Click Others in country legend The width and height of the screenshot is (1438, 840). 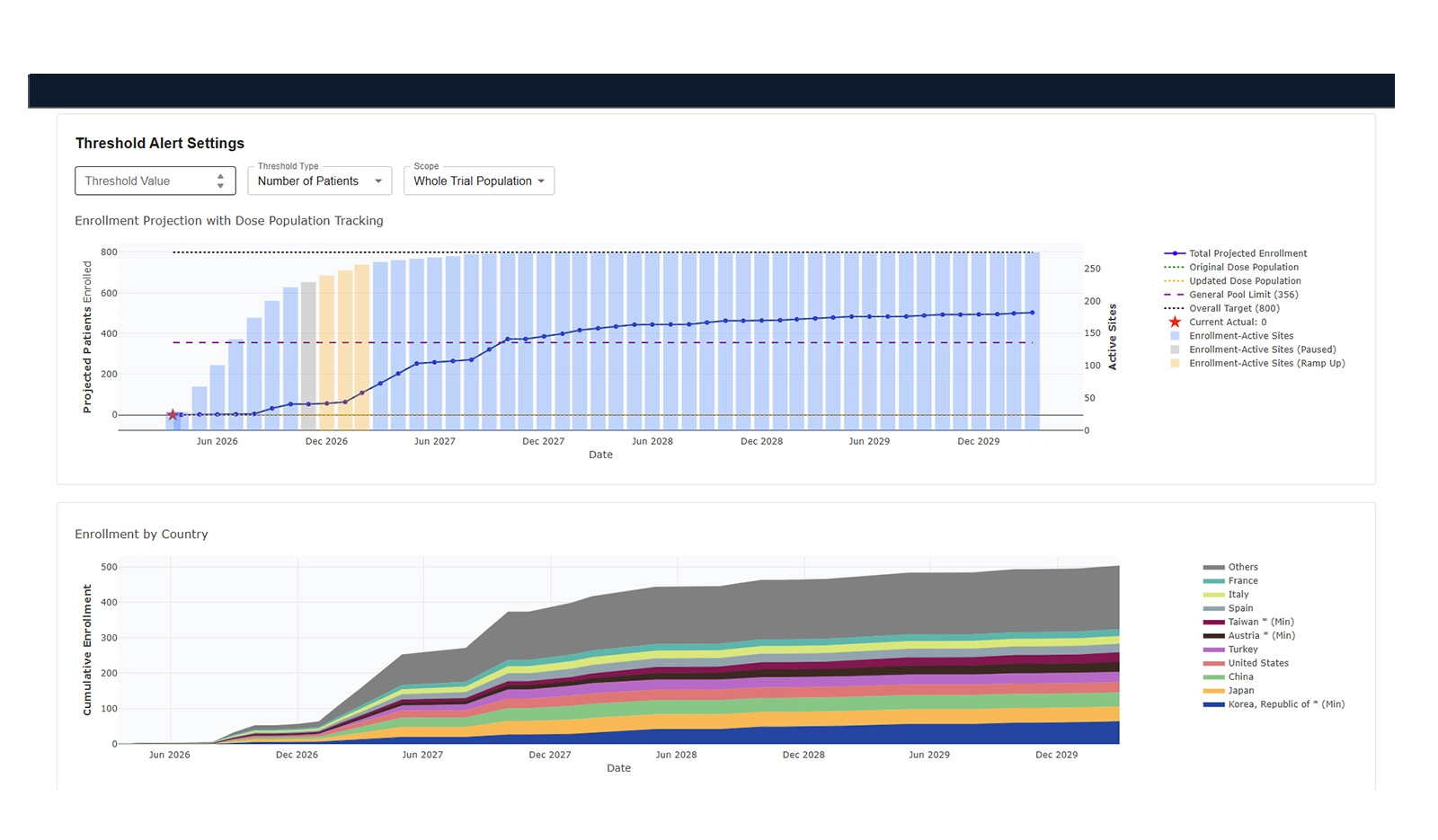(x=1242, y=567)
